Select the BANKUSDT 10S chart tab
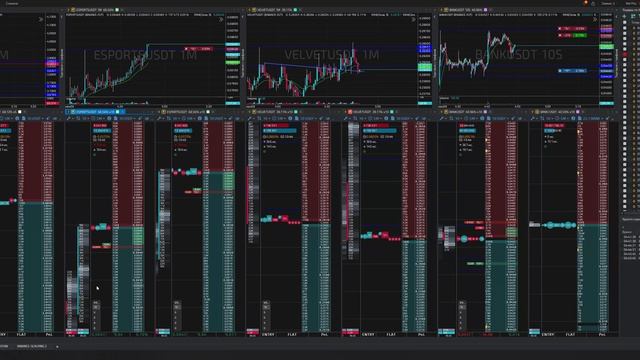The image size is (640, 360). pyautogui.click(x=465, y=10)
